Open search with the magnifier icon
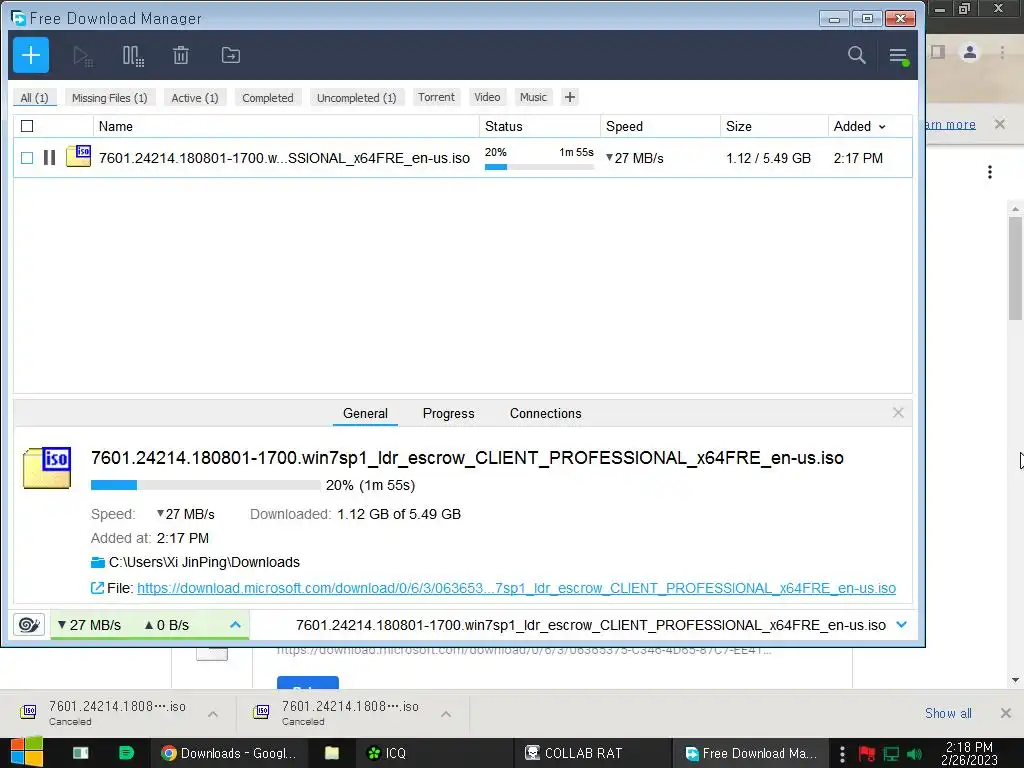 point(857,56)
